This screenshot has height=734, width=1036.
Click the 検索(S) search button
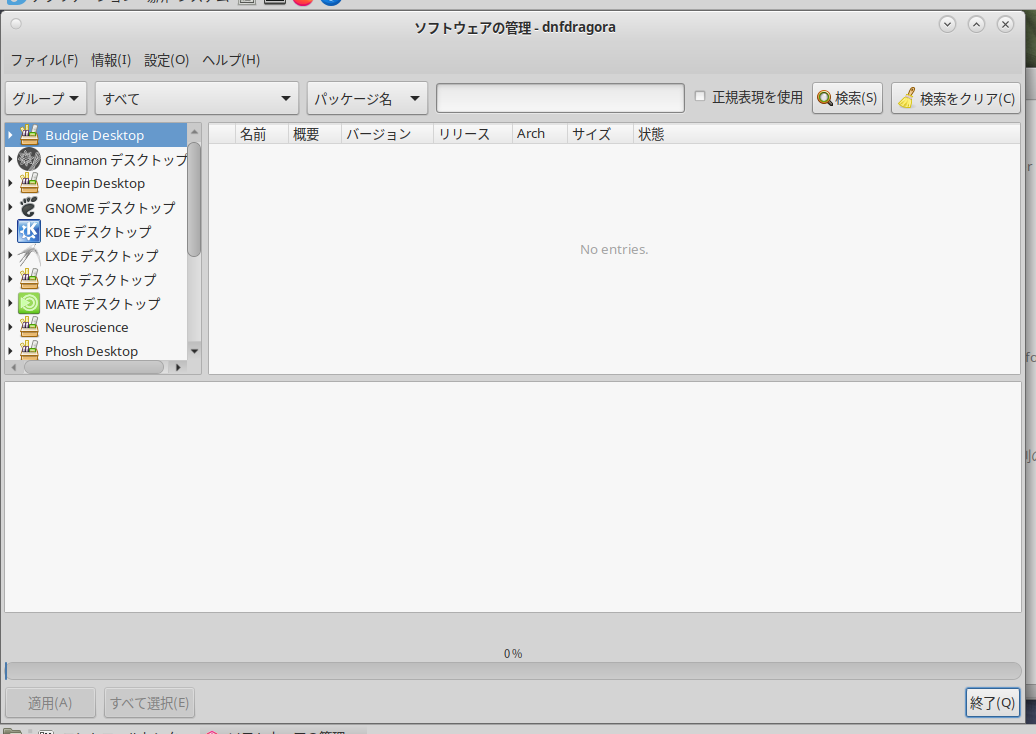point(847,98)
